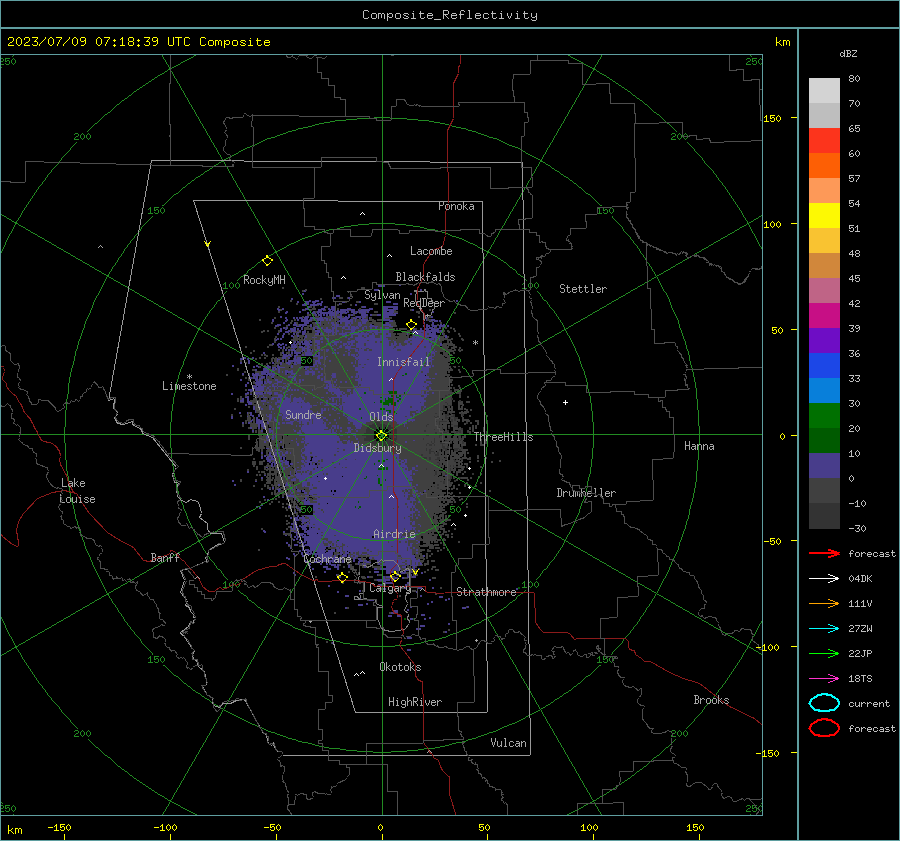This screenshot has height=841, width=900.
Task: Click the Brooks city label
Action: 711,700
